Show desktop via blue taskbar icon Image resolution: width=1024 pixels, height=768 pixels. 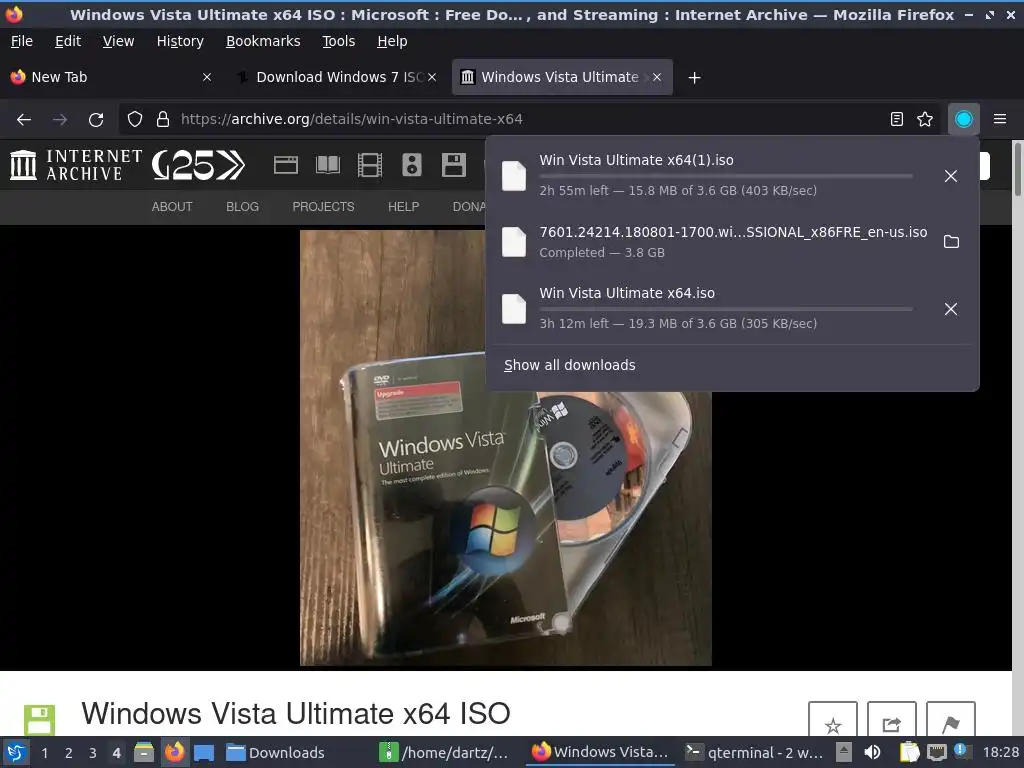(204, 753)
